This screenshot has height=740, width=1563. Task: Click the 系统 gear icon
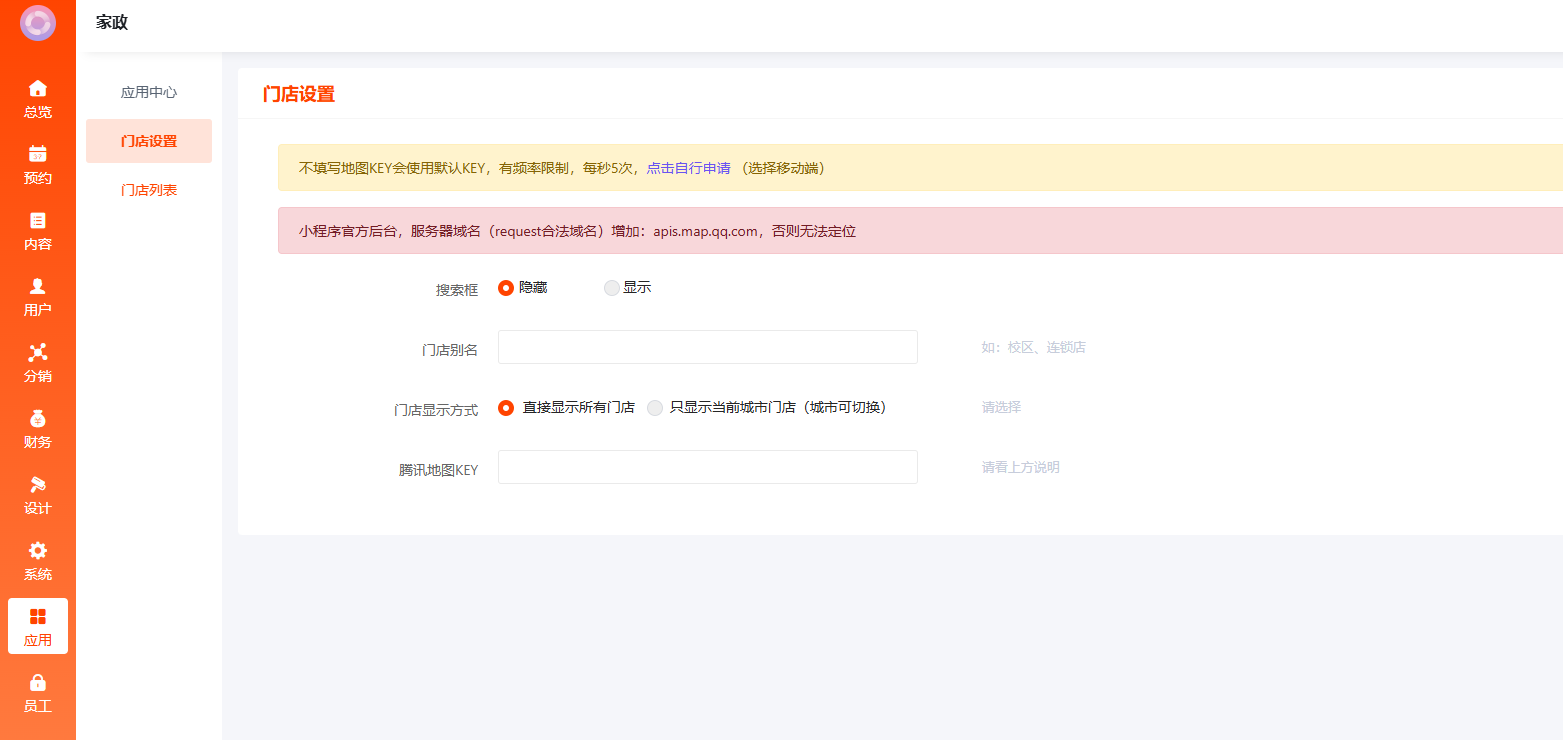pos(38,550)
